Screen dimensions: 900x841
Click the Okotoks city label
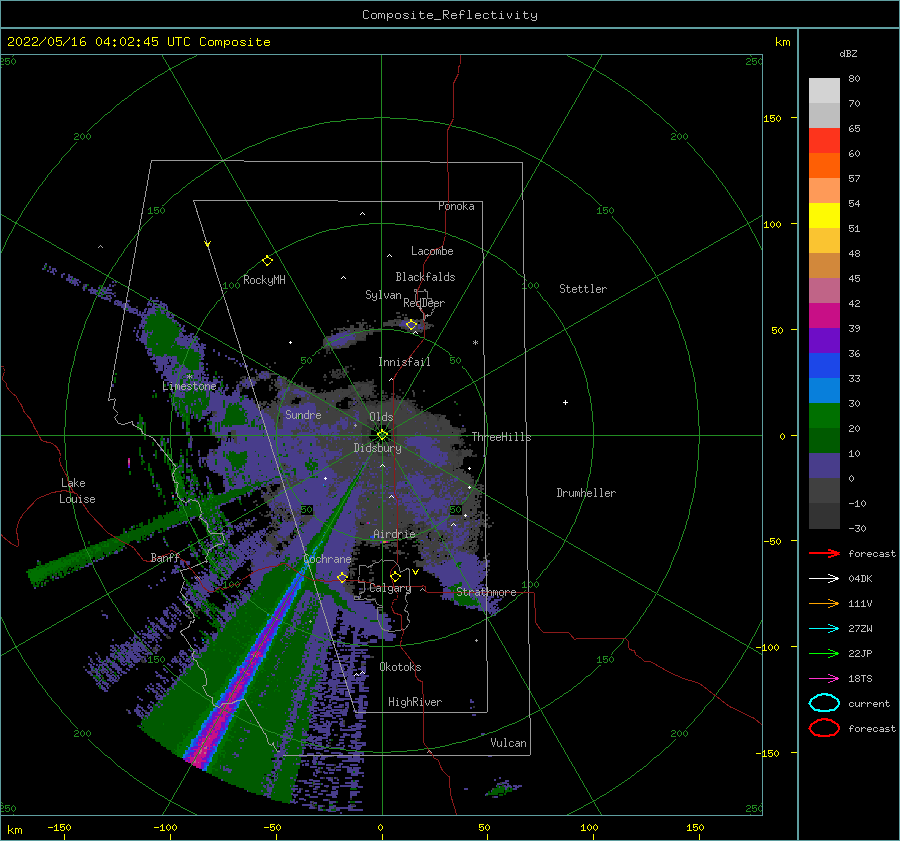point(400,667)
